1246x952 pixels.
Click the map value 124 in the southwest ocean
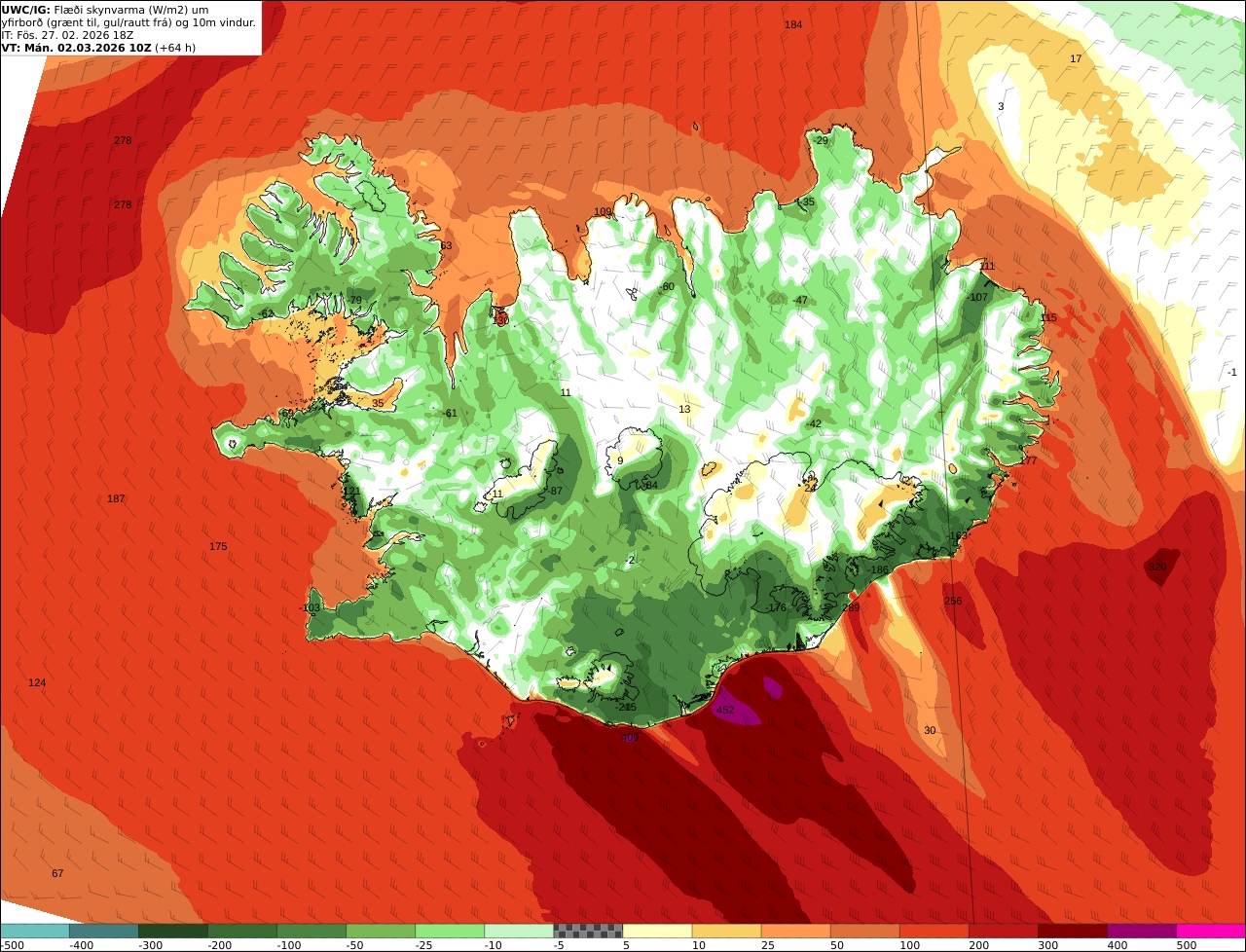click(37, 683)
